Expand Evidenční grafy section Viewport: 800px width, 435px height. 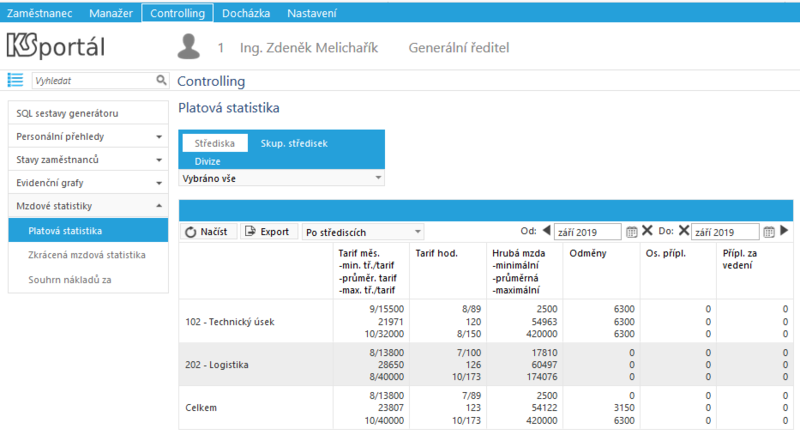tap(88, 183)
